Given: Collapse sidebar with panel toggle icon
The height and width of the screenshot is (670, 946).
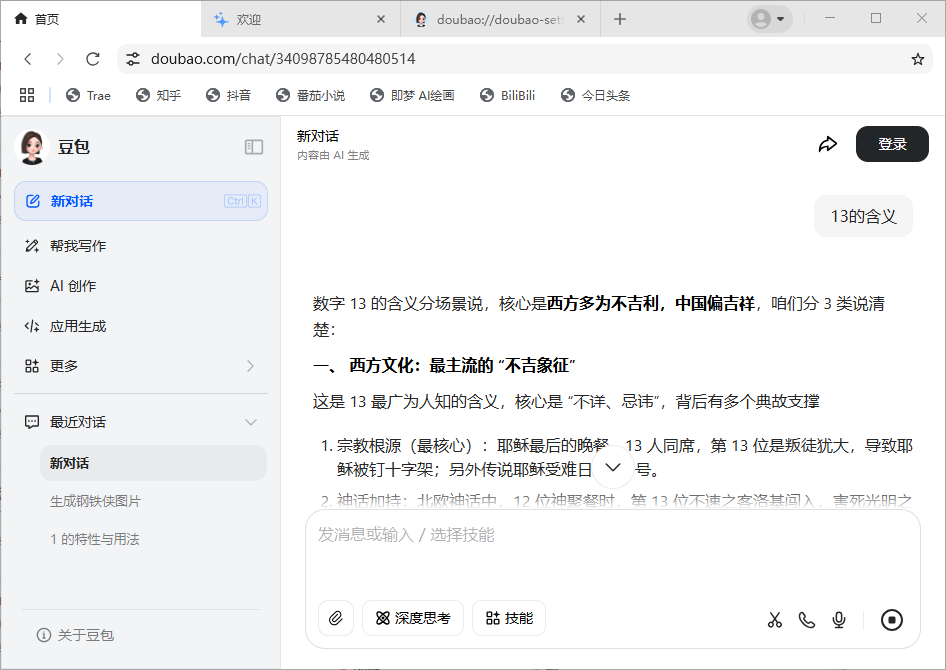Looking at the screenshot, I should 254,147.
